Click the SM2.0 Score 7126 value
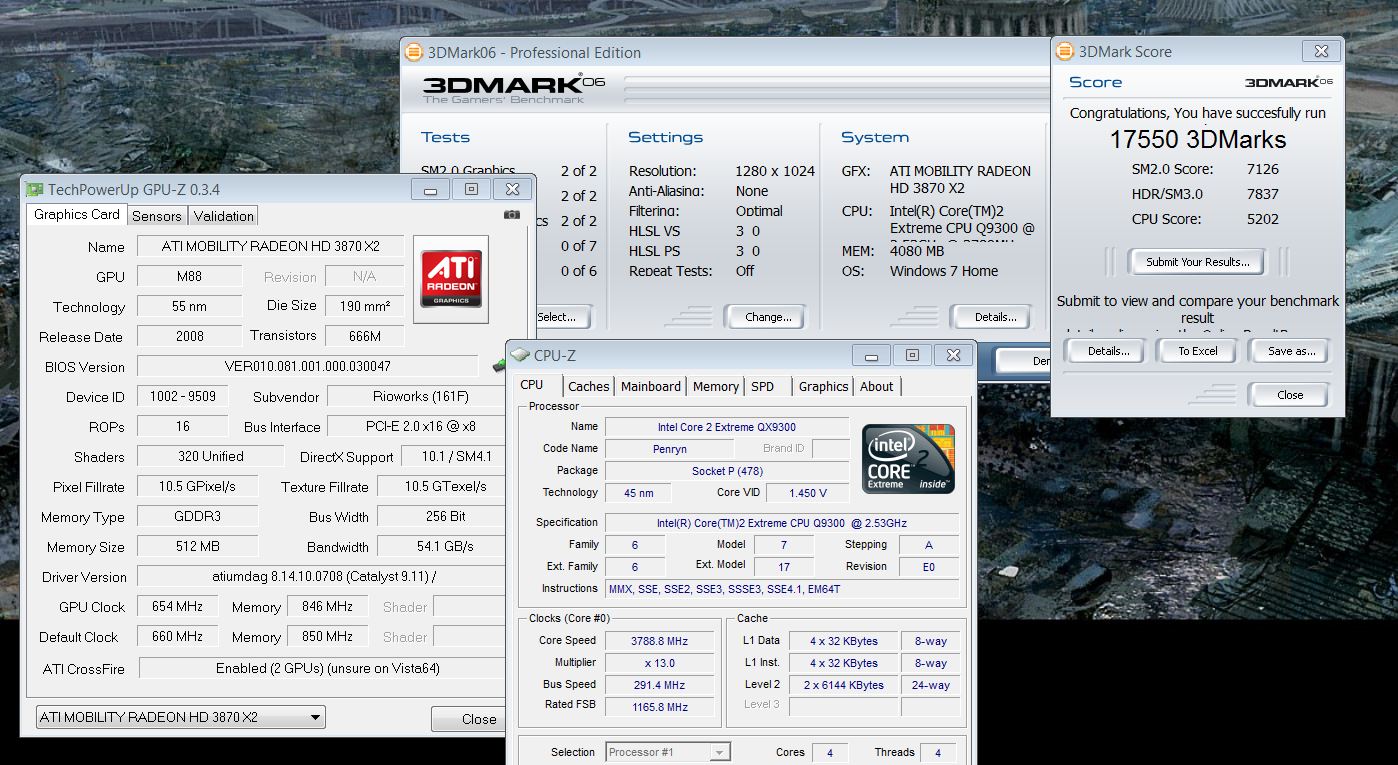 click(x=1263, y=169)
